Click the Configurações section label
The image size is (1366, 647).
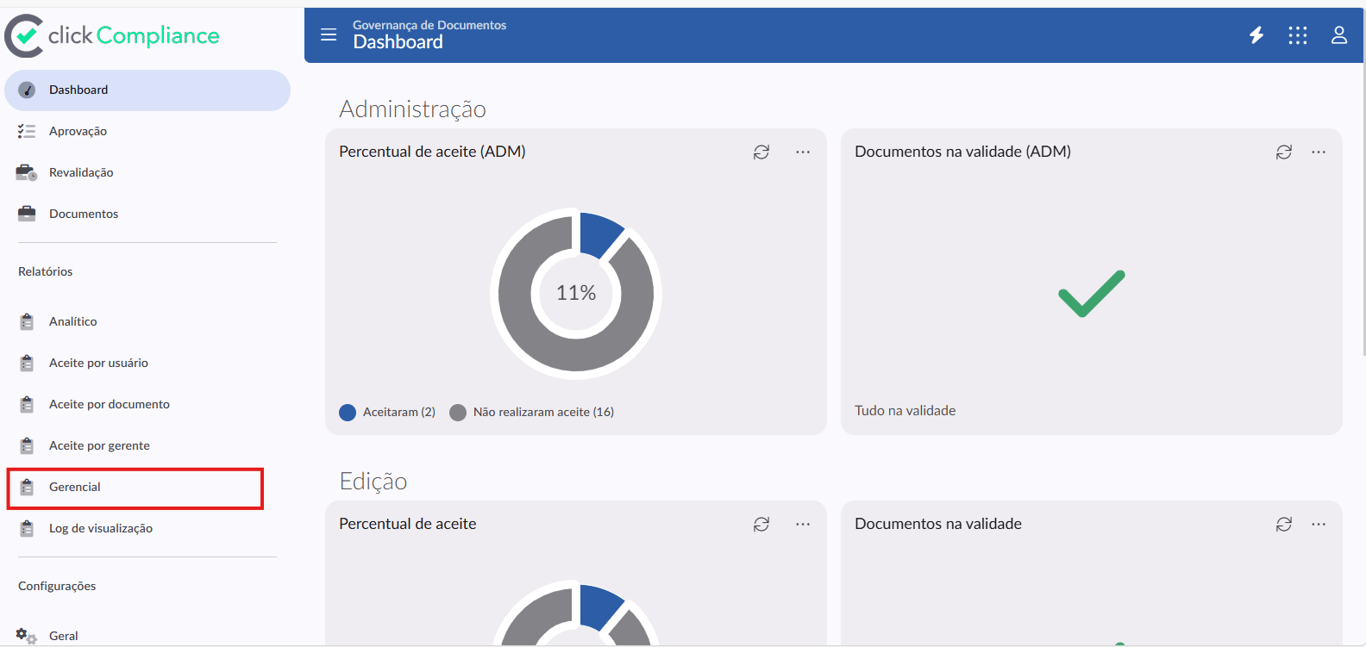pyautogui.click(x=57, y=586)
